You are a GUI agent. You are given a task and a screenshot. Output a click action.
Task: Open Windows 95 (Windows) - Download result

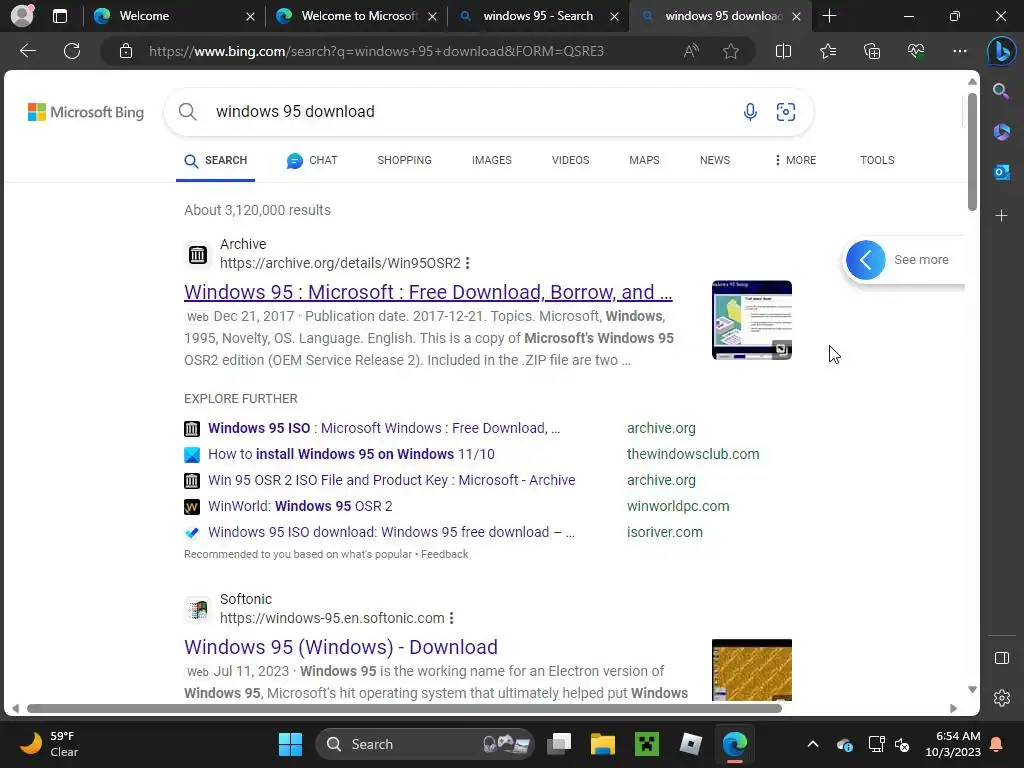tap(341, 647)
